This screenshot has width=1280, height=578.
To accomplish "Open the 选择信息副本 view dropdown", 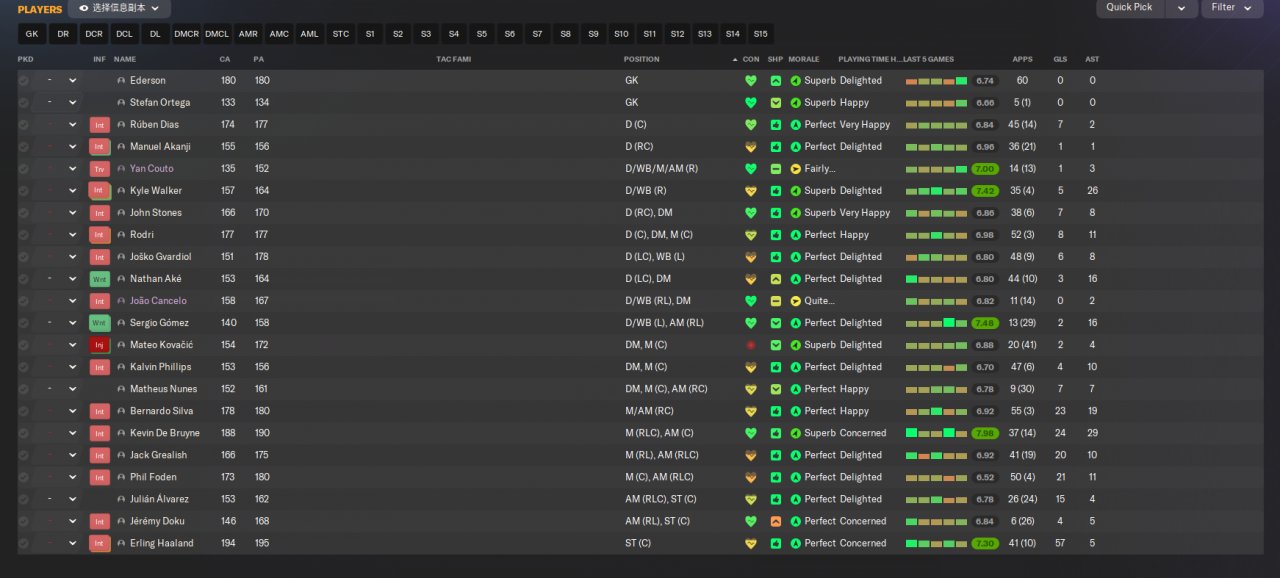I will [x=119, y=8].
